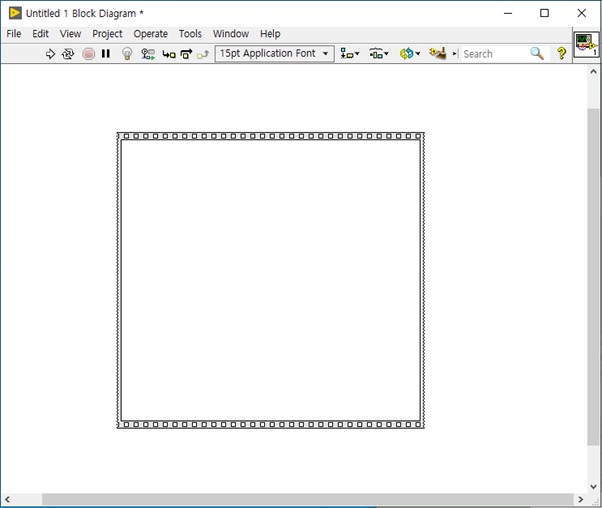Click the small arrow left of Search
The image size is (602, 508).
[455, 54]
